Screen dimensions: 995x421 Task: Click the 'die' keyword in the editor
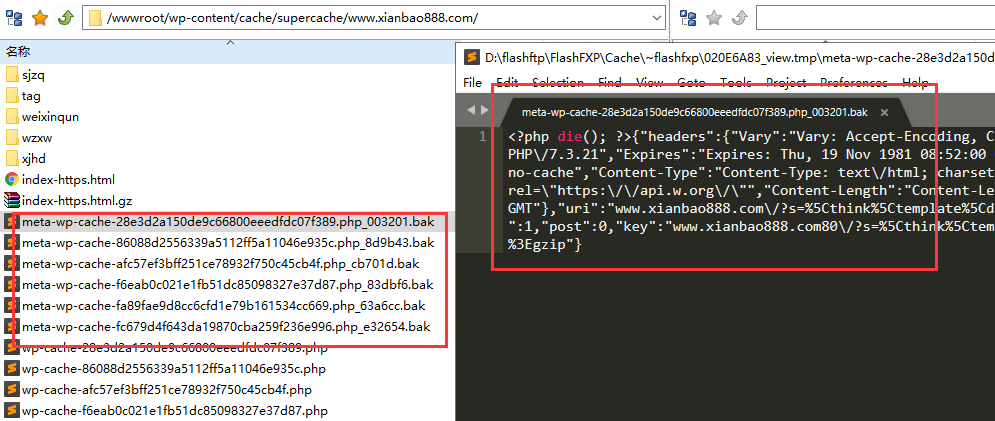[x=568, y=136]
